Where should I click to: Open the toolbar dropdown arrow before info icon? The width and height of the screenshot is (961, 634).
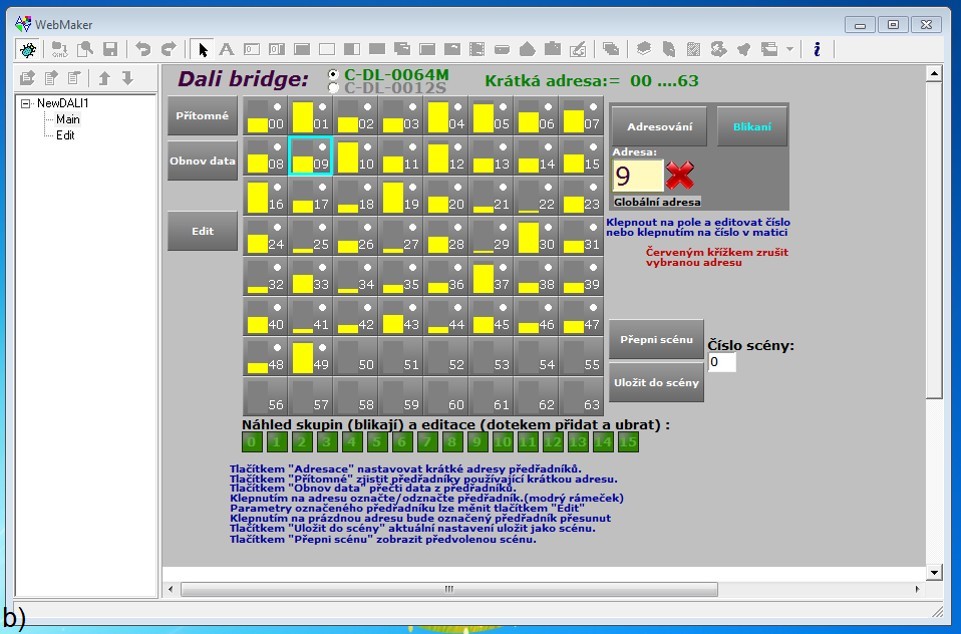point(789,49)
